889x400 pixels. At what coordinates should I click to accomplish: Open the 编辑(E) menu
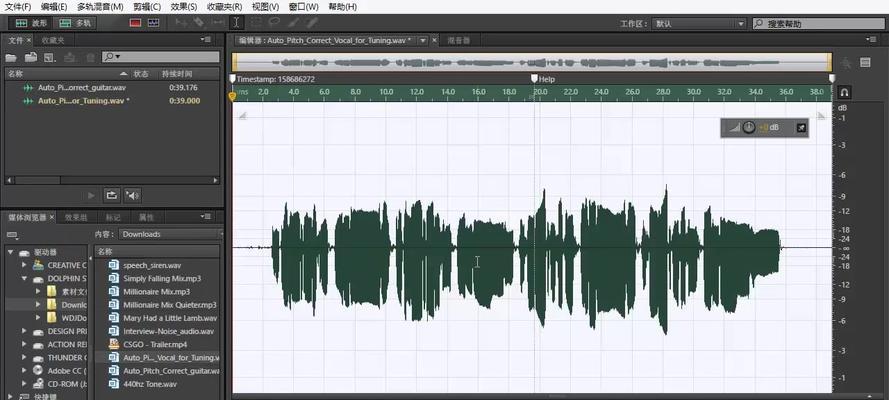[x=54, y=7]
